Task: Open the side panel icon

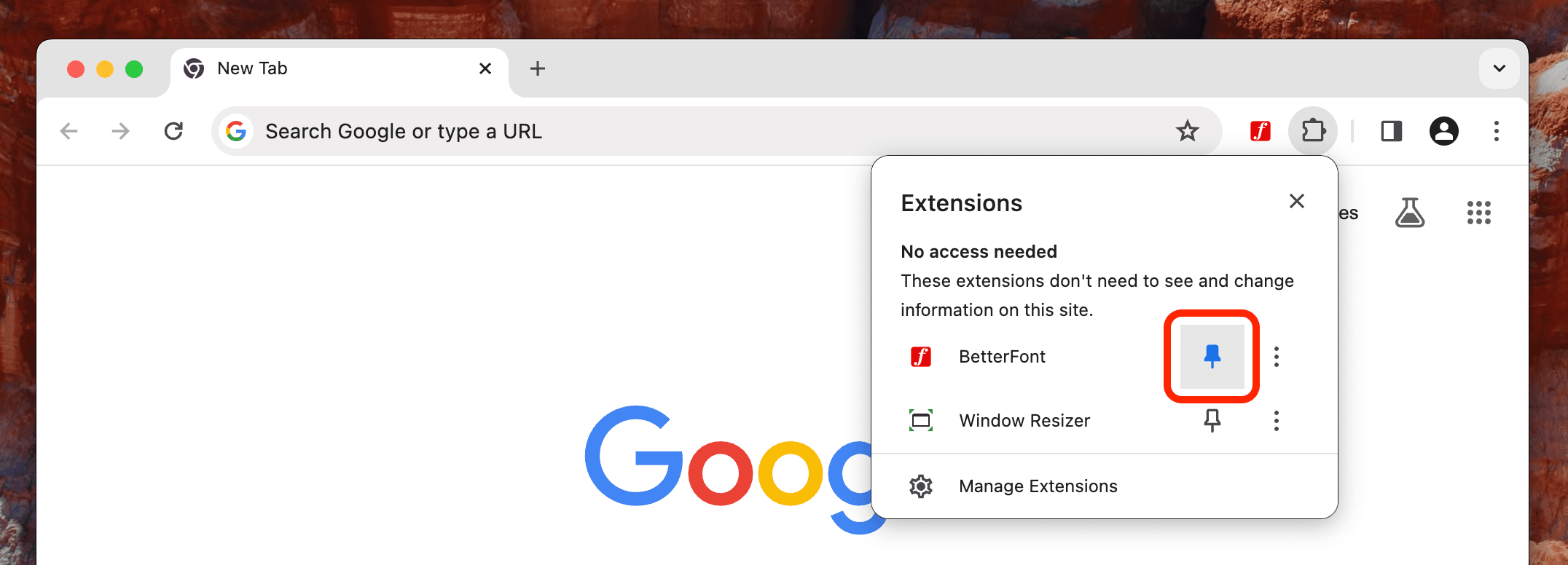Action: [x=1391, y=131]
